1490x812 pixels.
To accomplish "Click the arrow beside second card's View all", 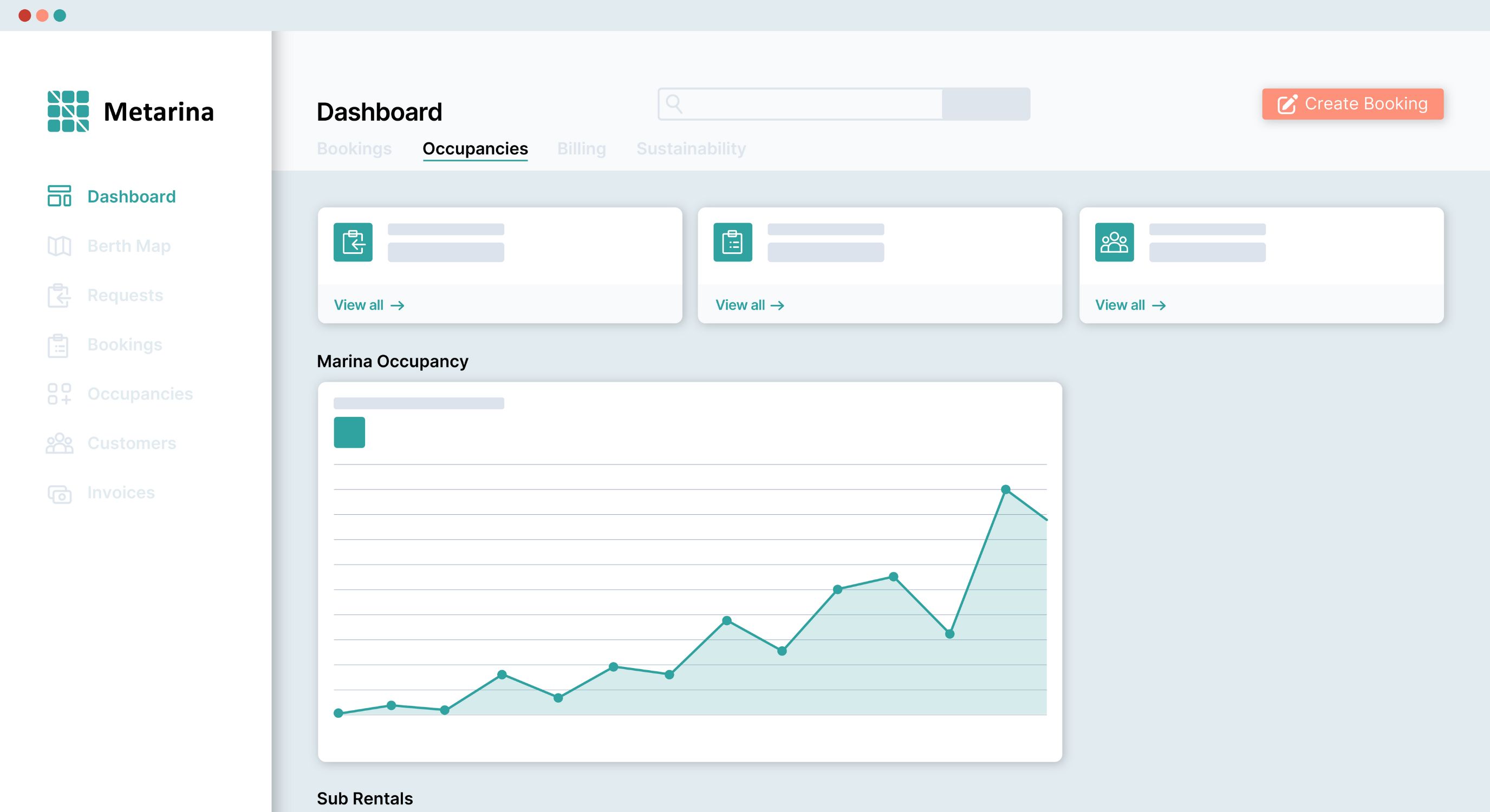I will tap(777, 305).
